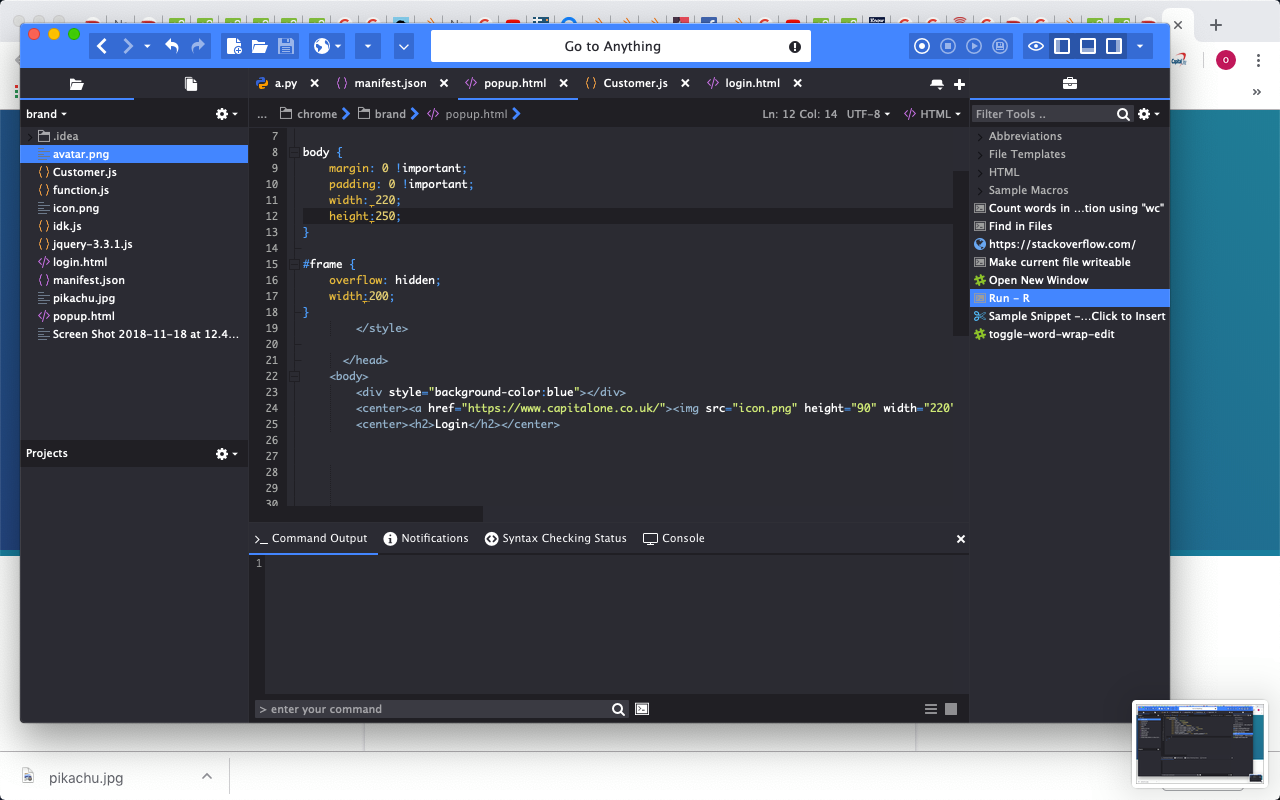The image size is (1280, 800).
Task: Click the new tab plus icon
Action: (x=959, y=84)
